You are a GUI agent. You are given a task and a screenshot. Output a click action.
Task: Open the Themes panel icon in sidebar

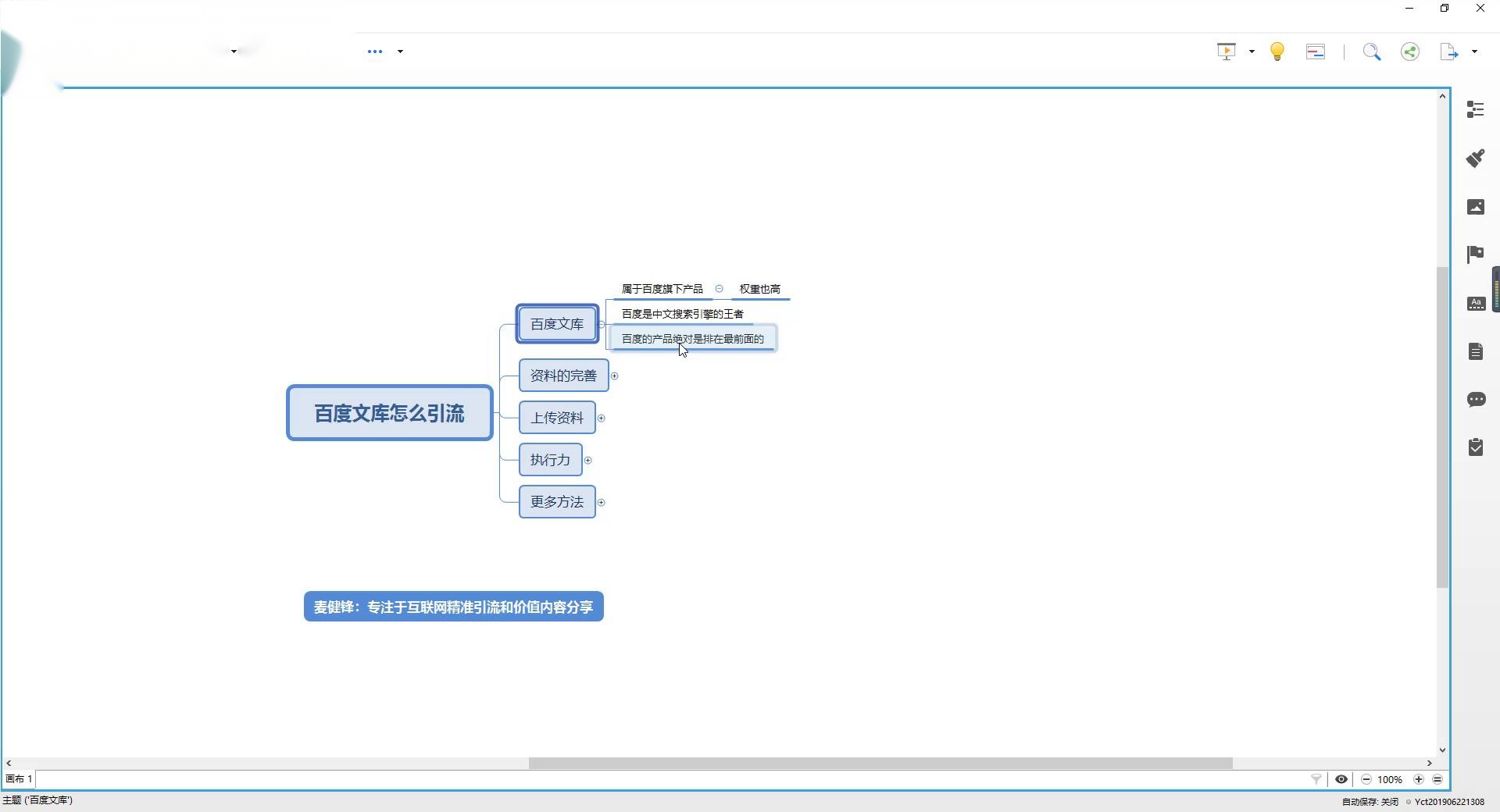click(x=1476, y=303)
